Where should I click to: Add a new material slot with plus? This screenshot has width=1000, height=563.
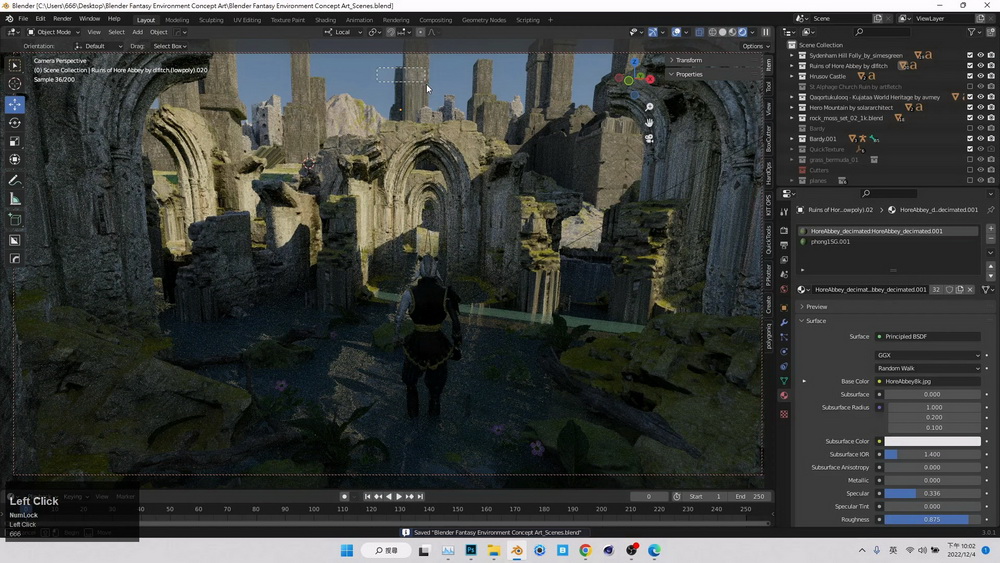coord(990,228)
